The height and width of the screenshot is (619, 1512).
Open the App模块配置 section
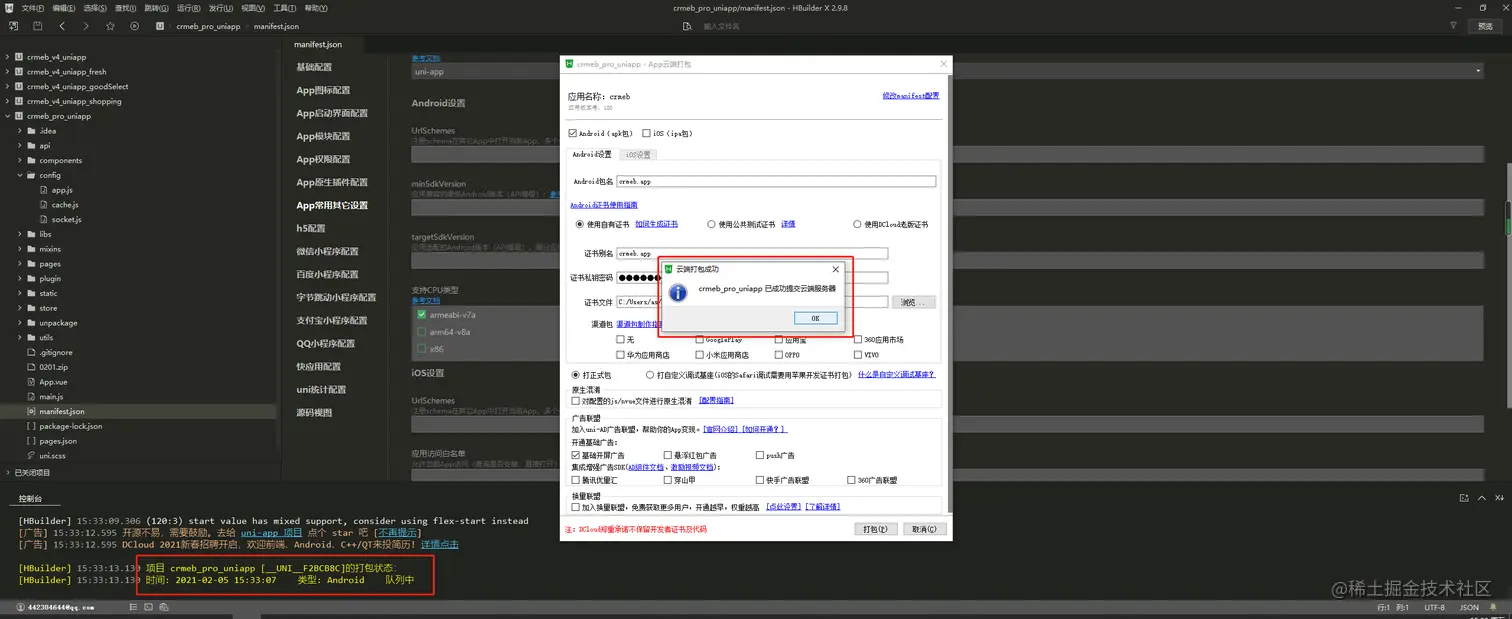coord(323,136)
